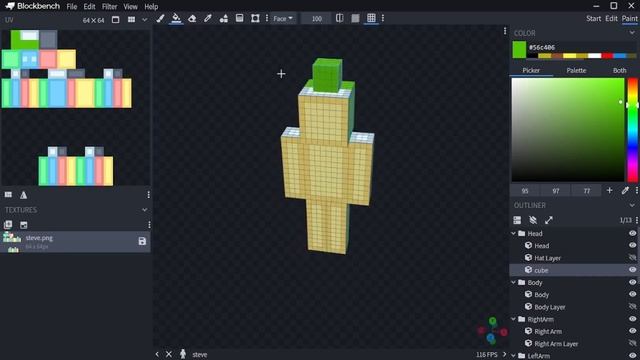Screen dimensions: 640x360
Task: Click Add Cube icon in Outliner
Action: tap(517, 220)
